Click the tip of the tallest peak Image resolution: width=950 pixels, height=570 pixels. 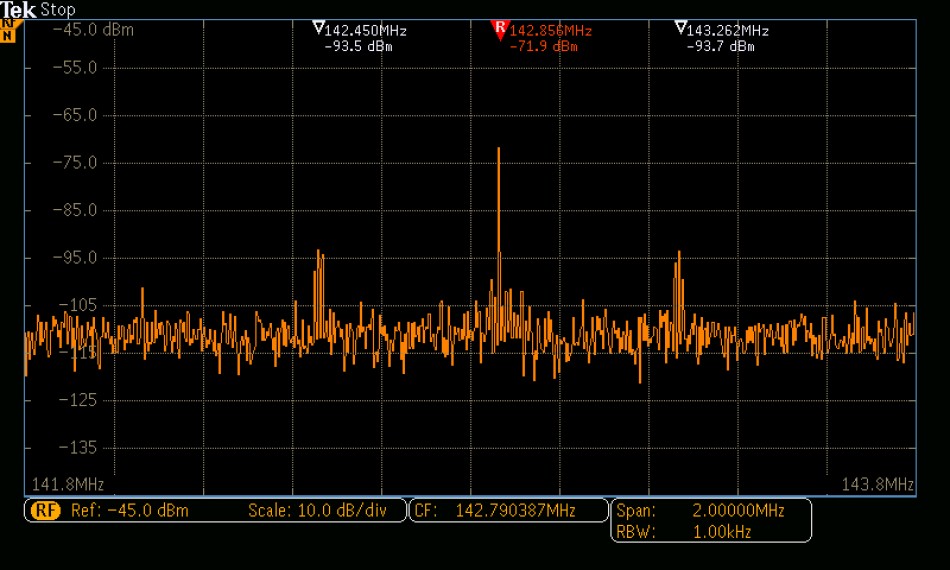point(499,148)
